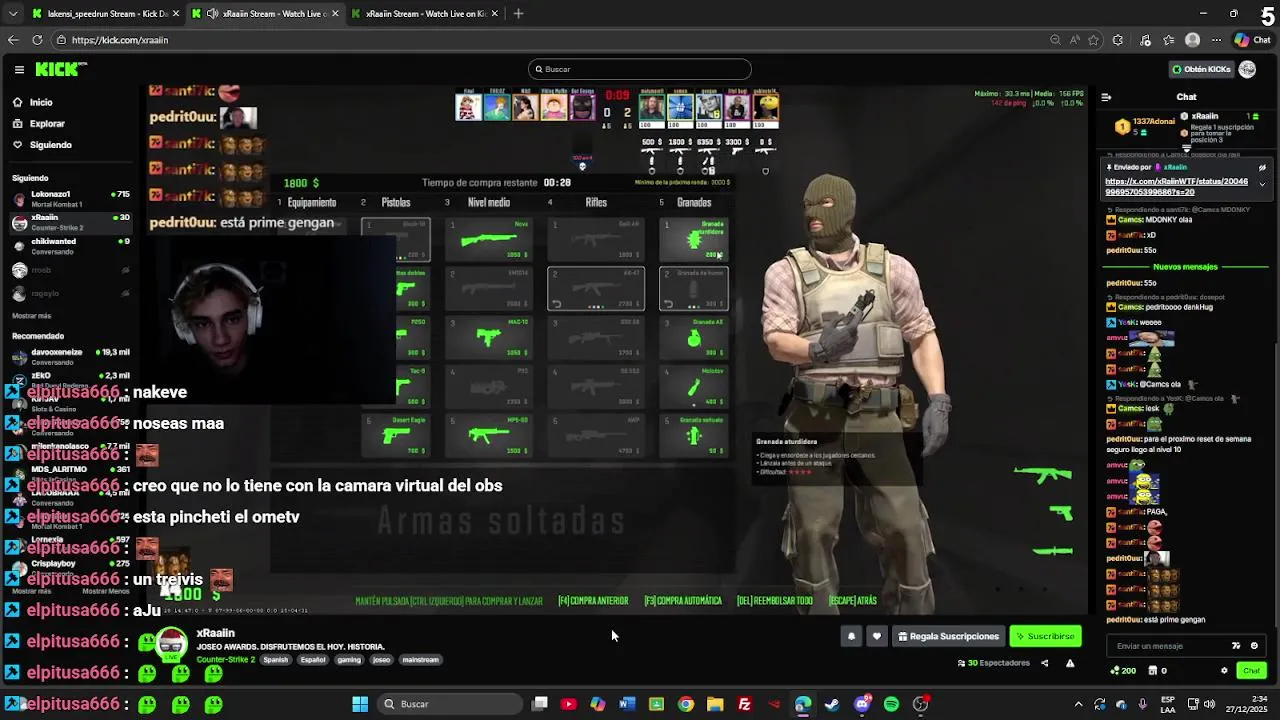Reload the page
The image size is (1280, 720).
(x=37, y=40)
